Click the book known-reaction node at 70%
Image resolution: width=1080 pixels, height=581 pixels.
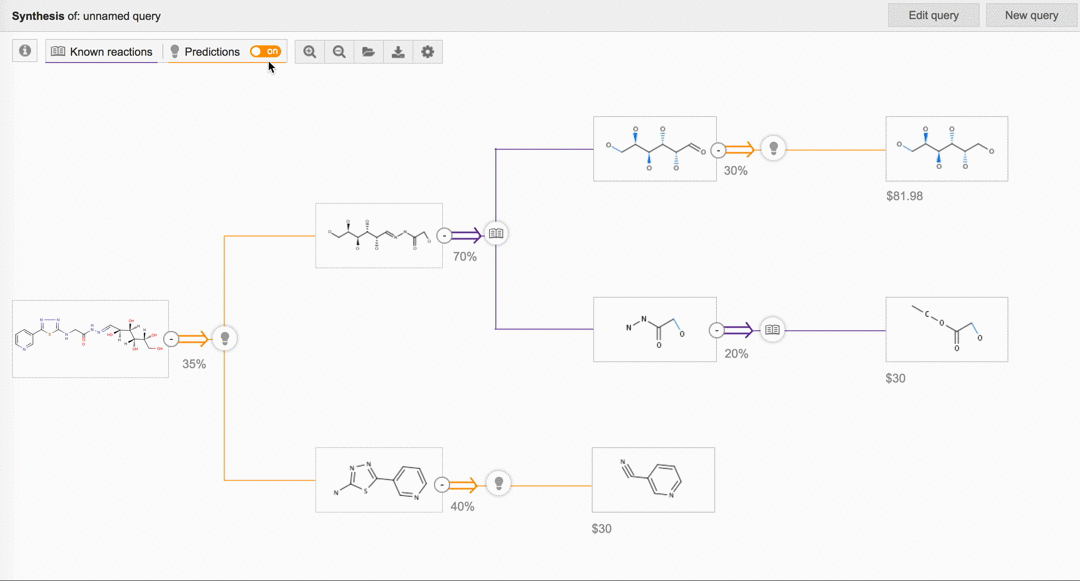(496, 234)
